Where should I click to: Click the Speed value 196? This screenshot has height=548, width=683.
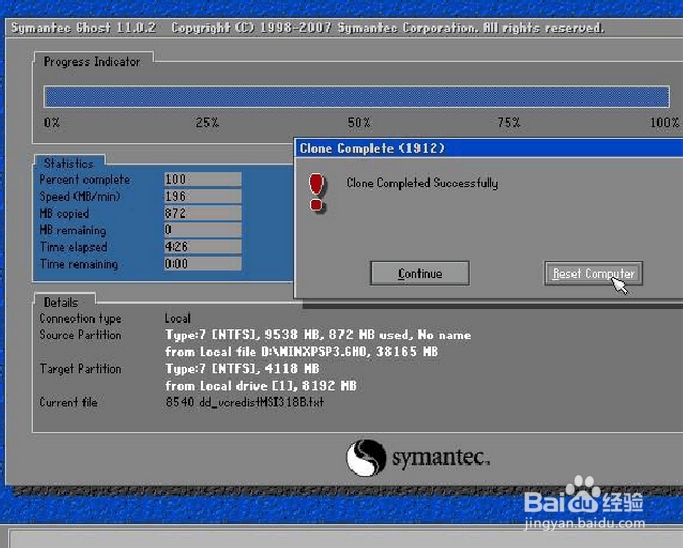203,196
